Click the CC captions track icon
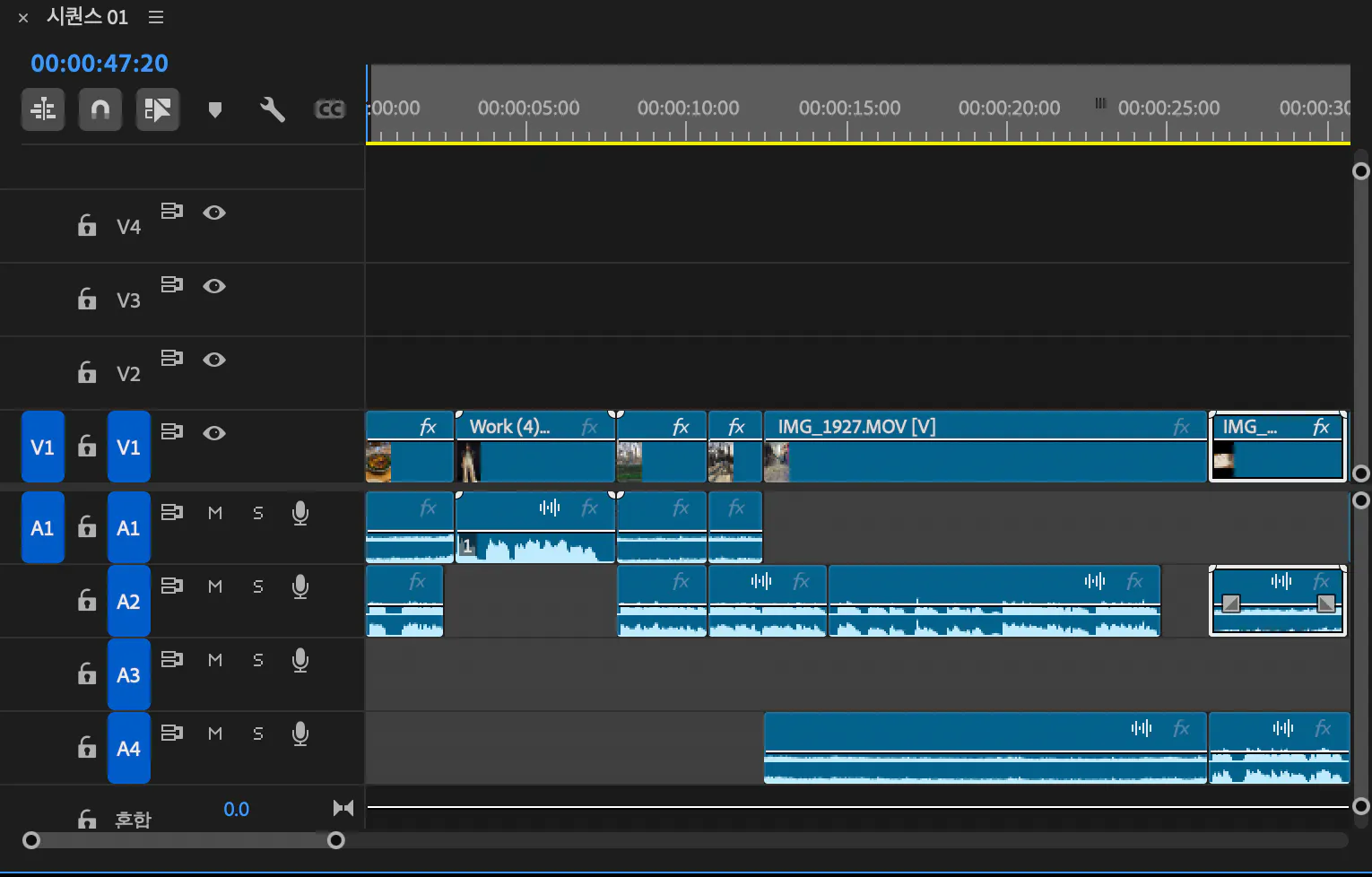1372x877 pixels. (x=329, y=109)
